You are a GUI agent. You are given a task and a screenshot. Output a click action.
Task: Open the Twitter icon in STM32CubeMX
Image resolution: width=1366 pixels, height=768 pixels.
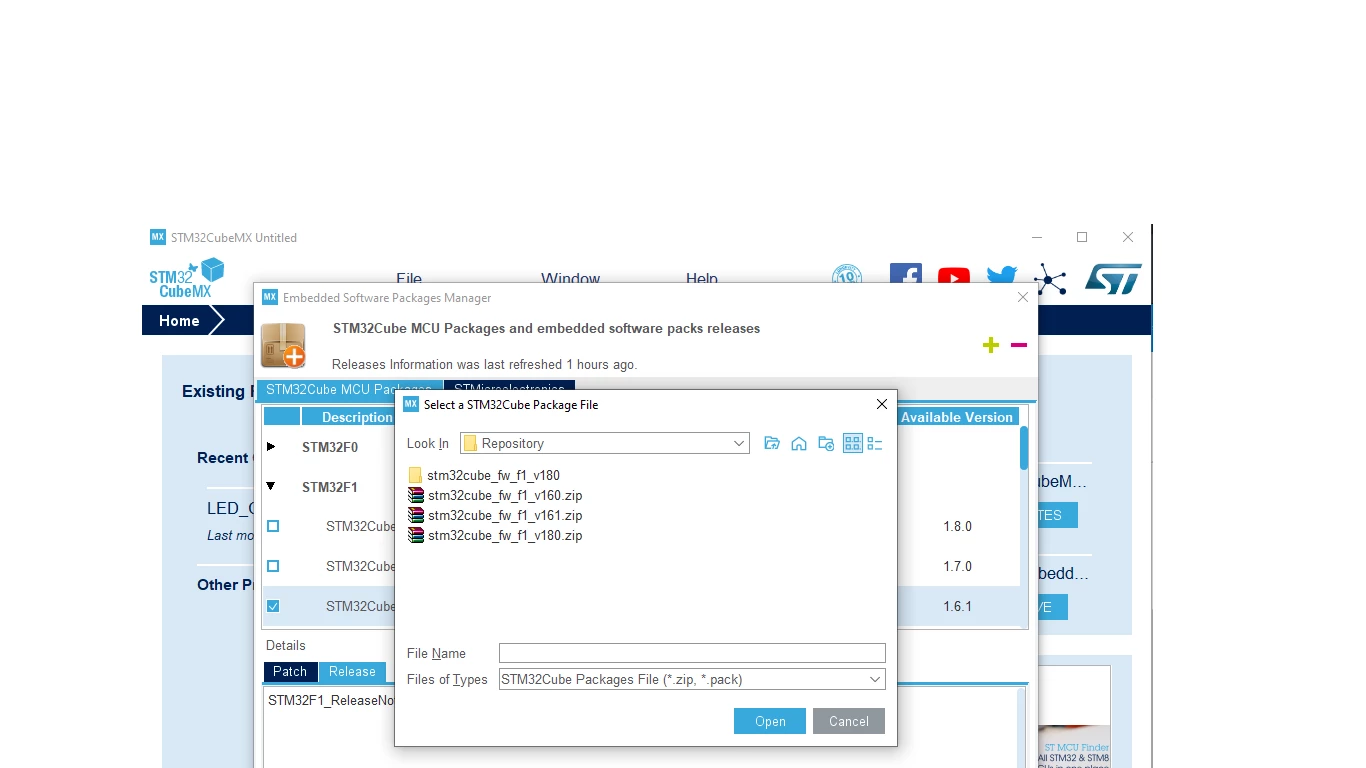(x=1001, y=276)
